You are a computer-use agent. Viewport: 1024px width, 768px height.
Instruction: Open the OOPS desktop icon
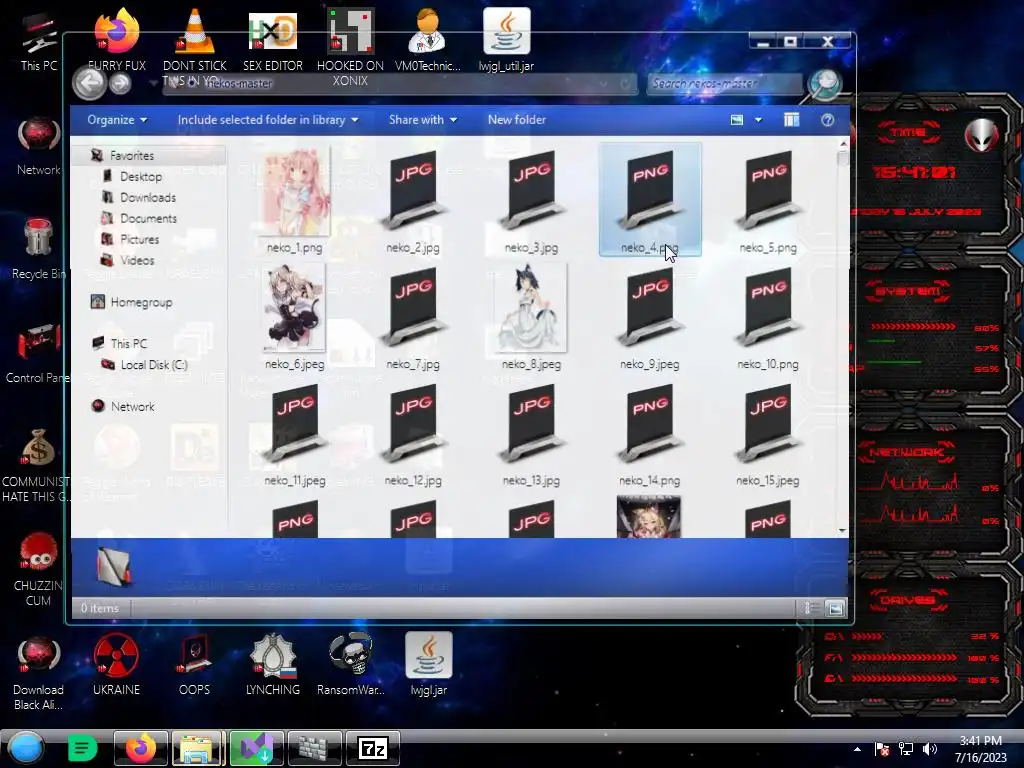(x=194, y=664)
